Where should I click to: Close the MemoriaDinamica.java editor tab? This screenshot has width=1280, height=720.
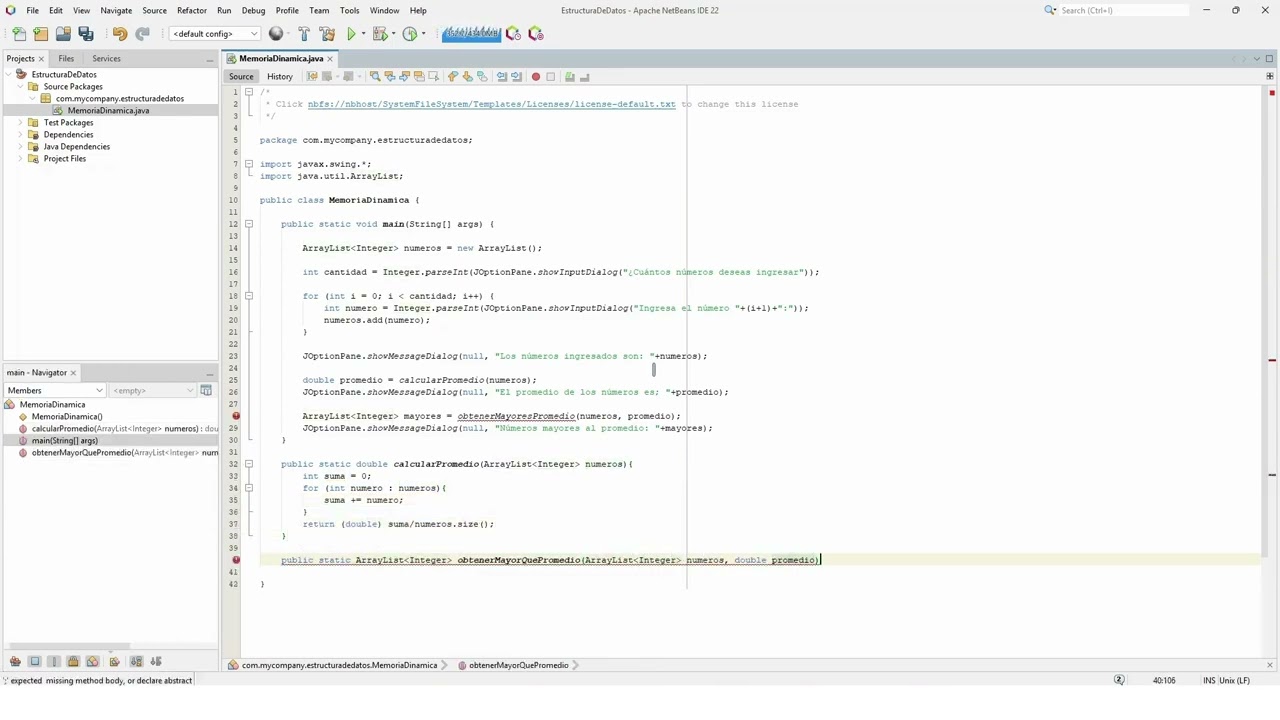click(330, 59)
